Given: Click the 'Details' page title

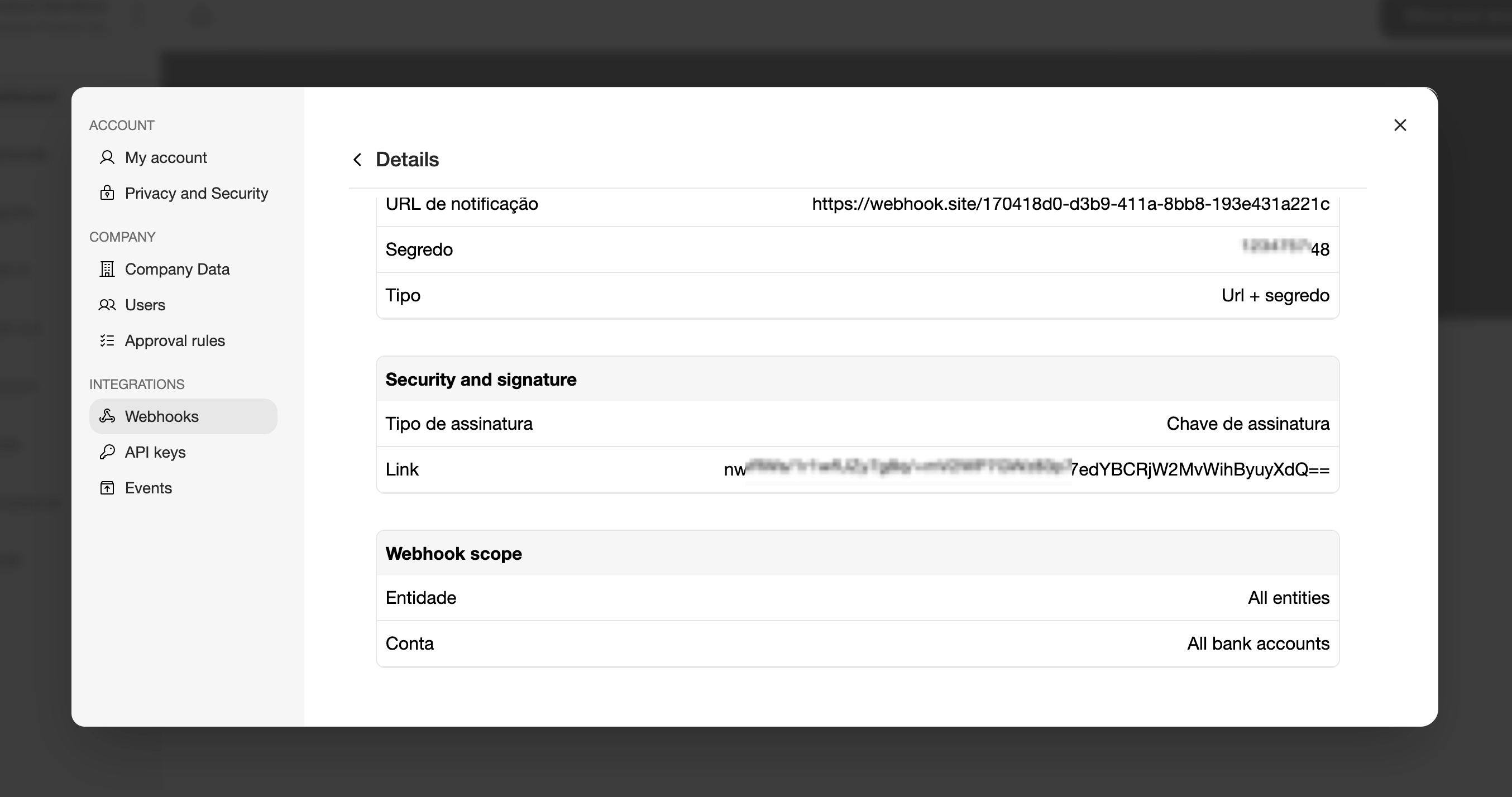Looking at the screenshot, I should [x=408, y=160].
